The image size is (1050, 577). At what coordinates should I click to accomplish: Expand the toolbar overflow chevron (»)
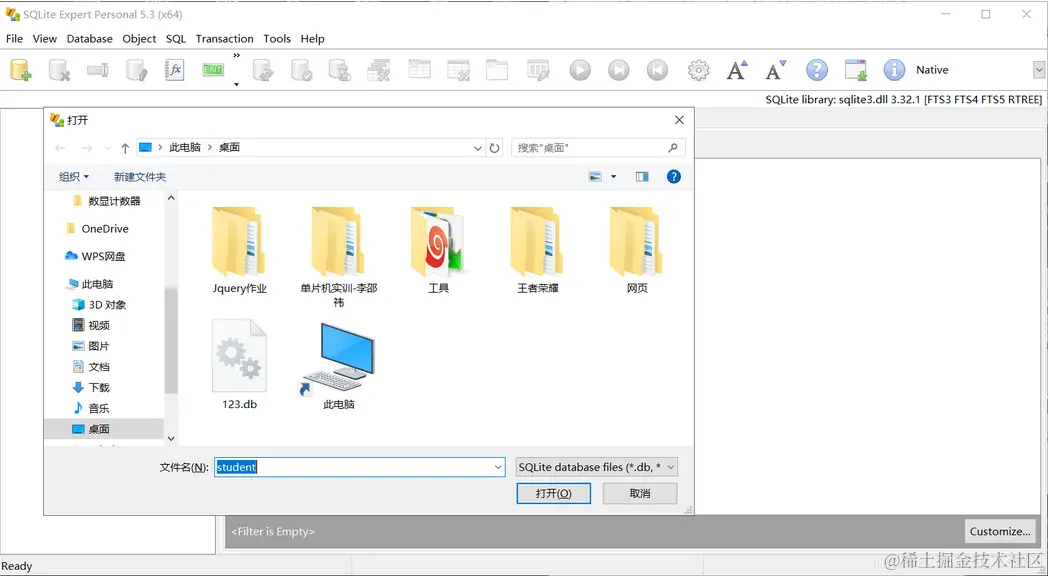[236, 56]
